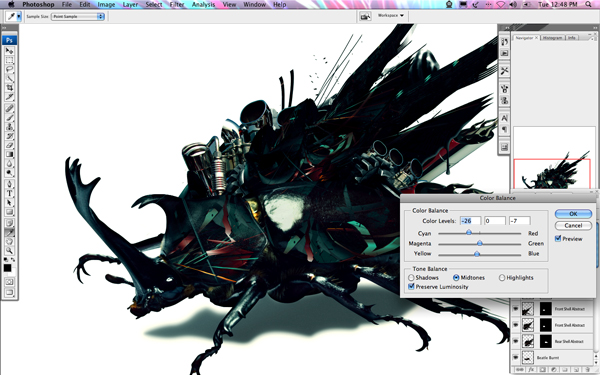Viewport: 600px width, 375px height.
Task: Confirm Color Balance with OK
Action: click(573, 214)
